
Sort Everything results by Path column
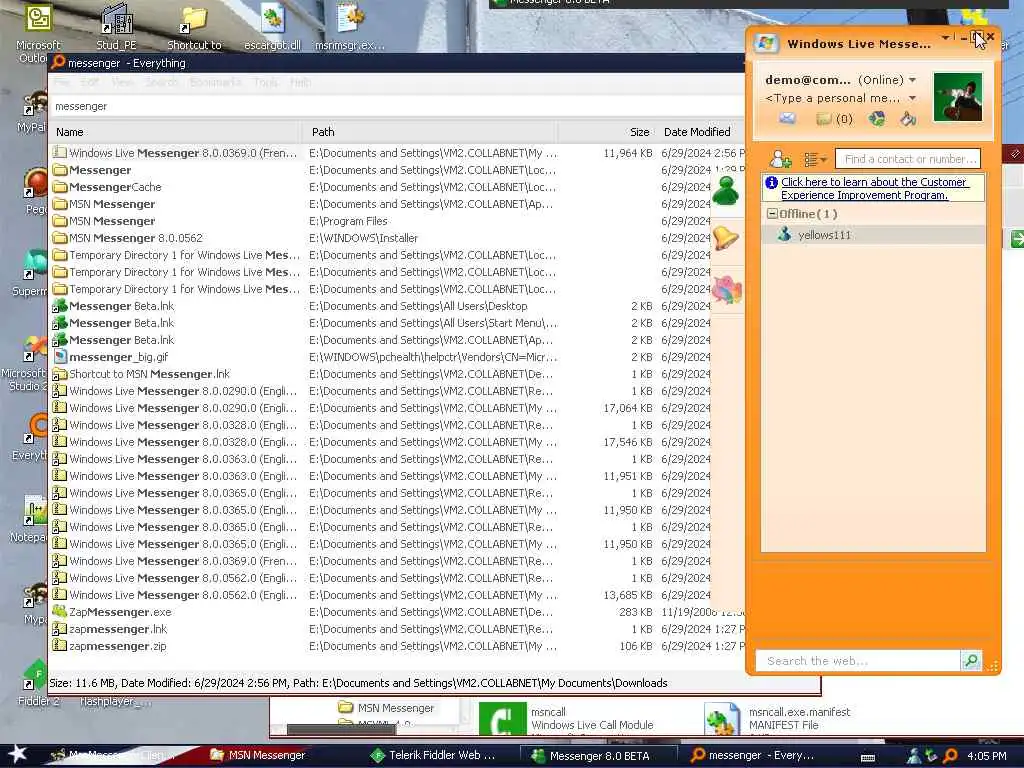pos(430,132)
